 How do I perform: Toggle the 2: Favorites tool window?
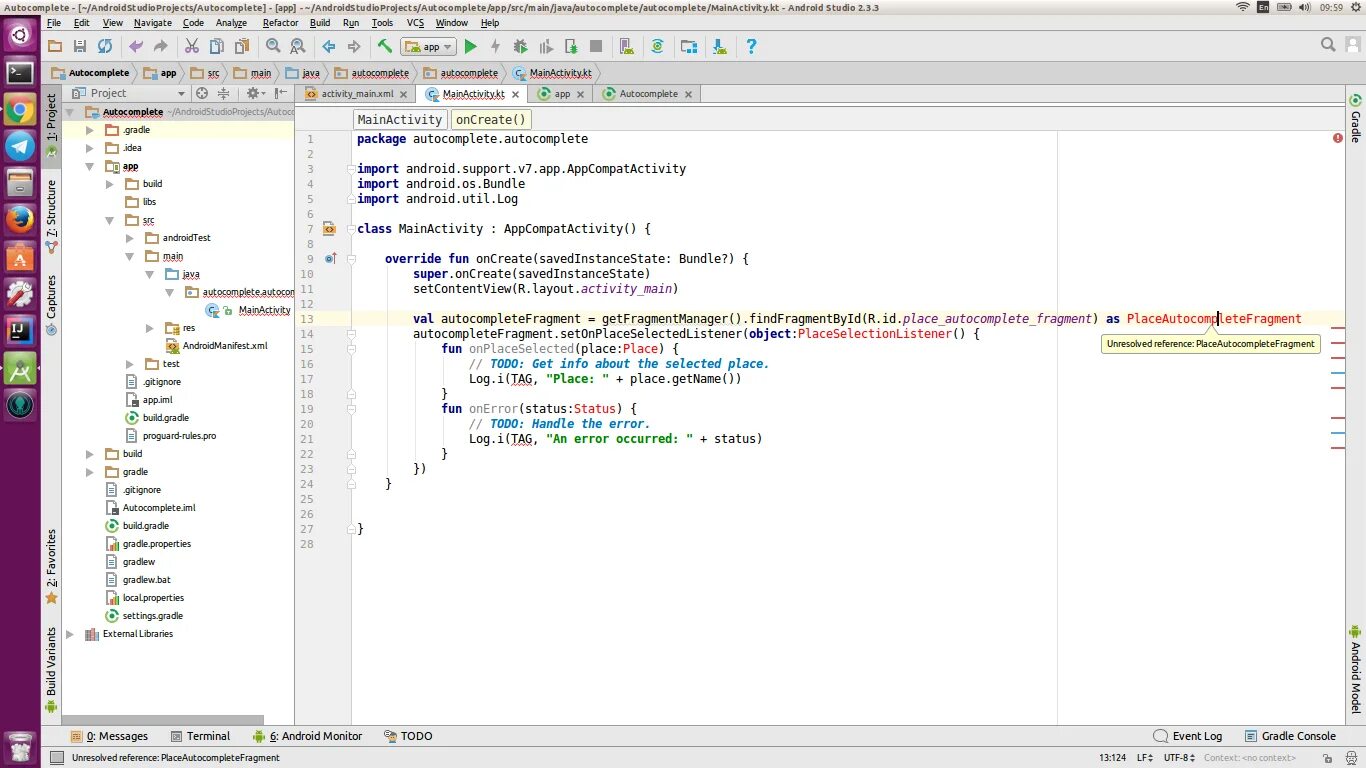click(x=52, y=566)
